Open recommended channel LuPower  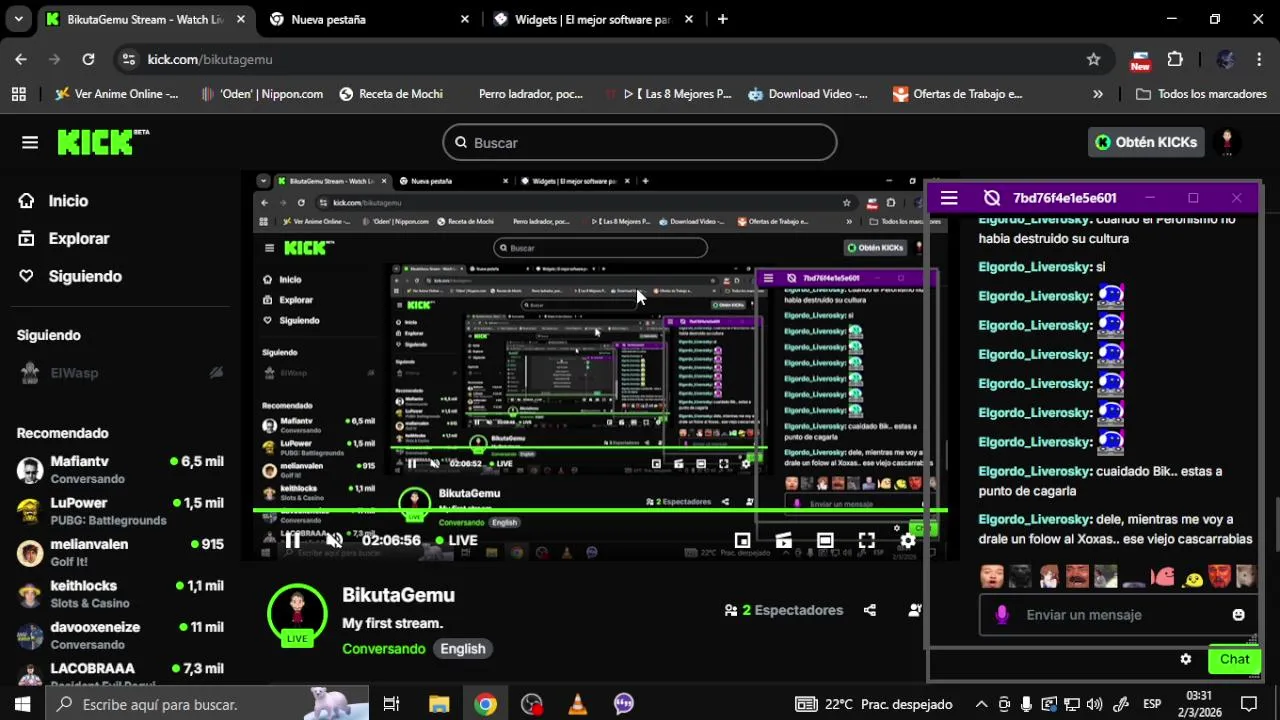coord(120,511)
